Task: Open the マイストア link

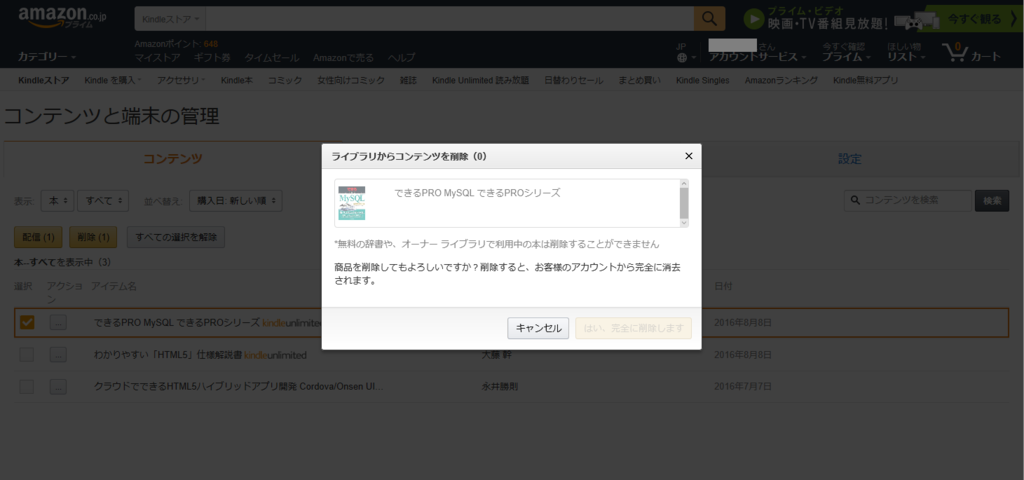Action: 157,57
